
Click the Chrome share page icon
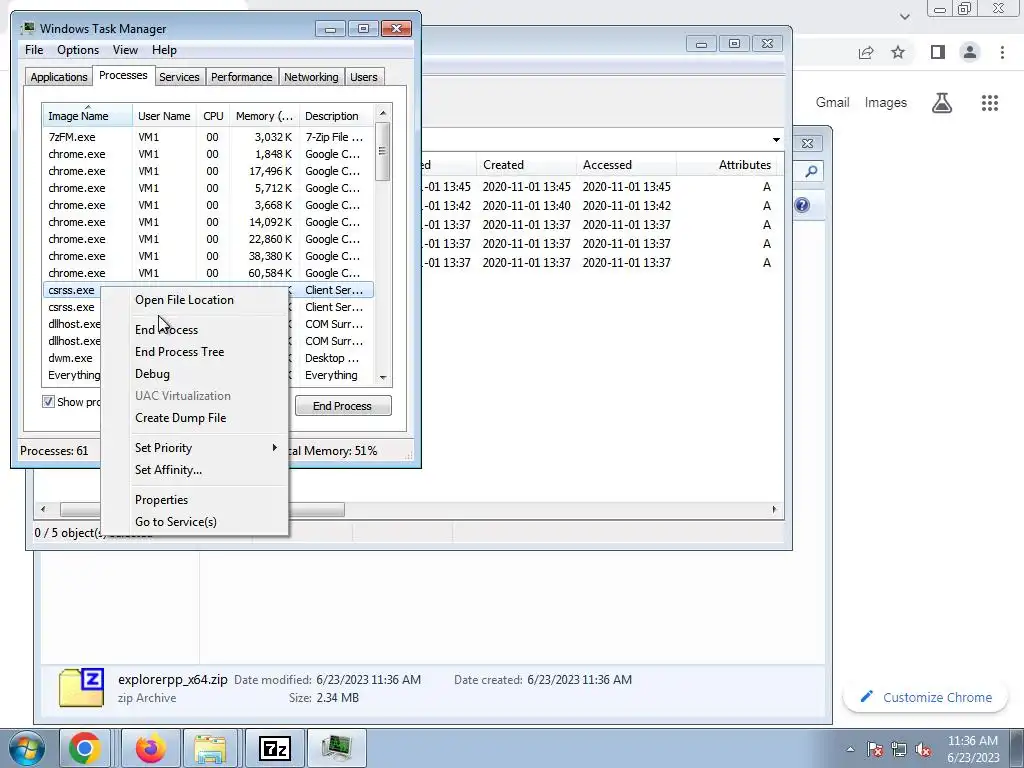pos(866,52)
